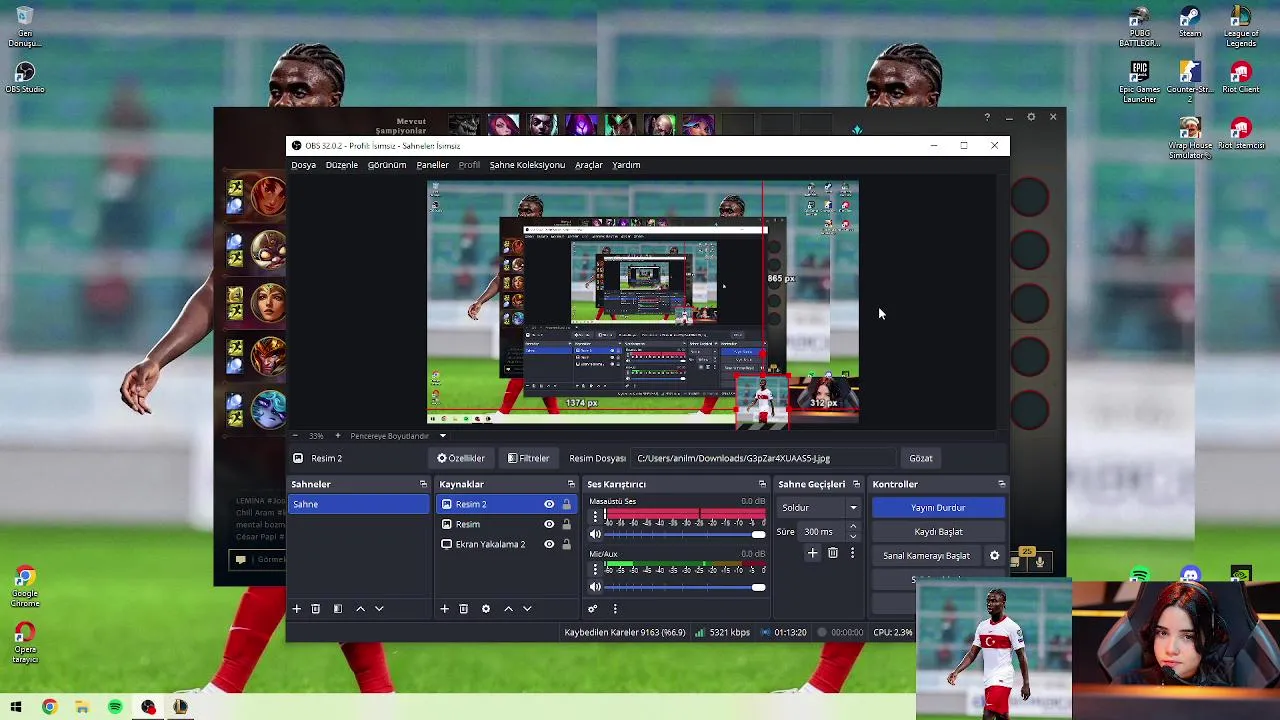Open the Dosya menu

coord(303,165)
